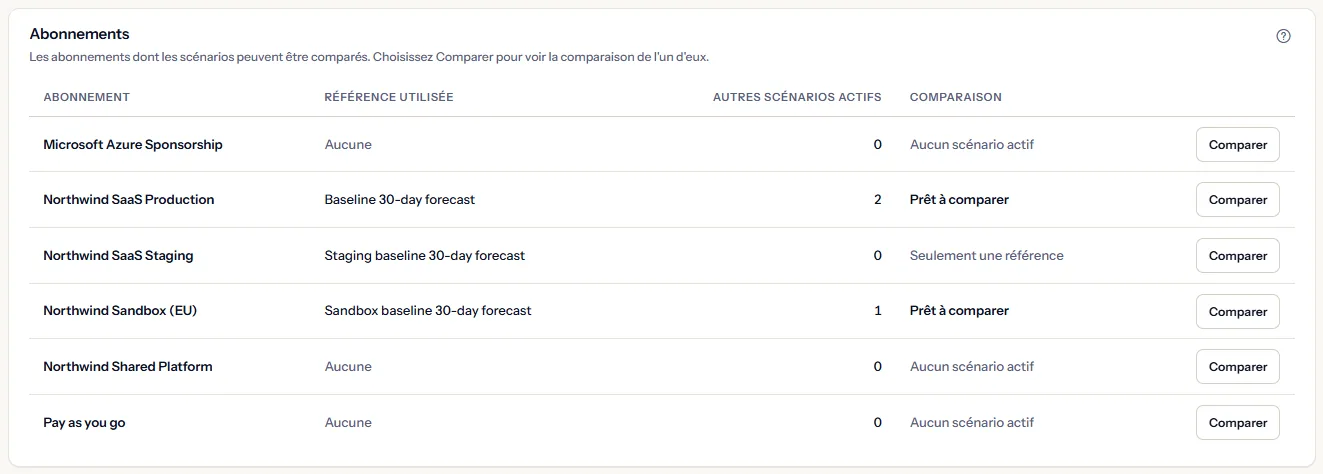1323x474 pixels.
Task: Click Comparer for Pay as you go
Action: click(1238, 422)
